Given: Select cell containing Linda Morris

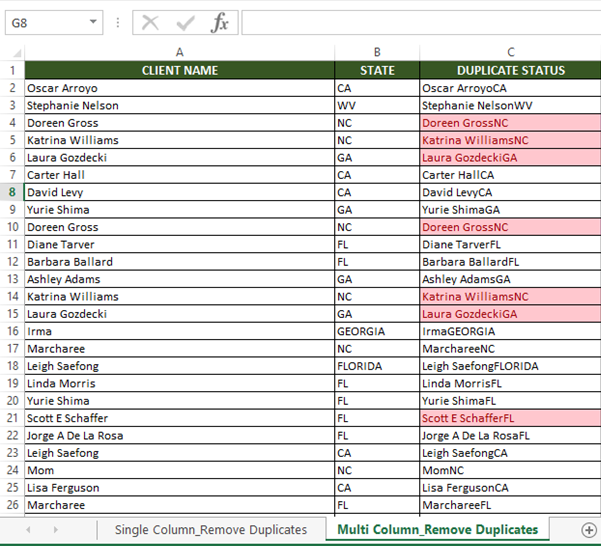Looking at the screenshot, I should coord(179,383).
